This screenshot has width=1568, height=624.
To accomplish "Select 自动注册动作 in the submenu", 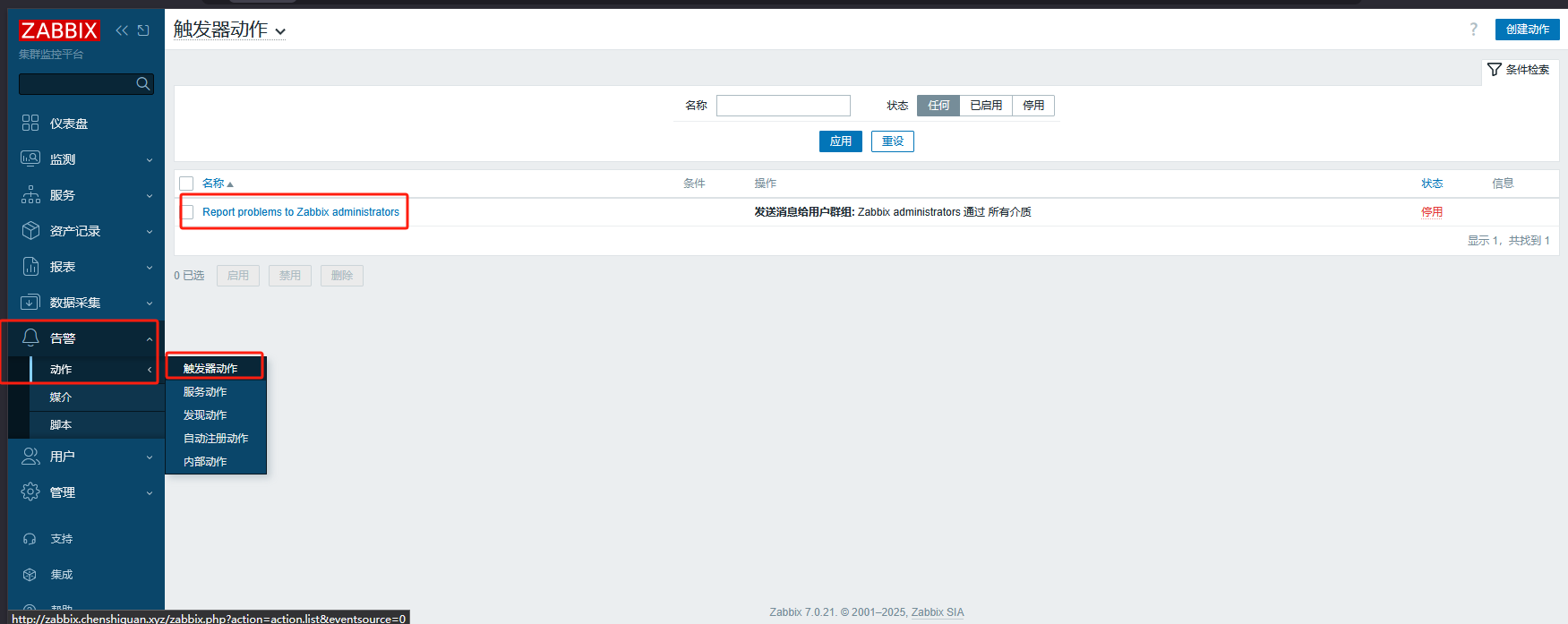I will coord(216,438).
